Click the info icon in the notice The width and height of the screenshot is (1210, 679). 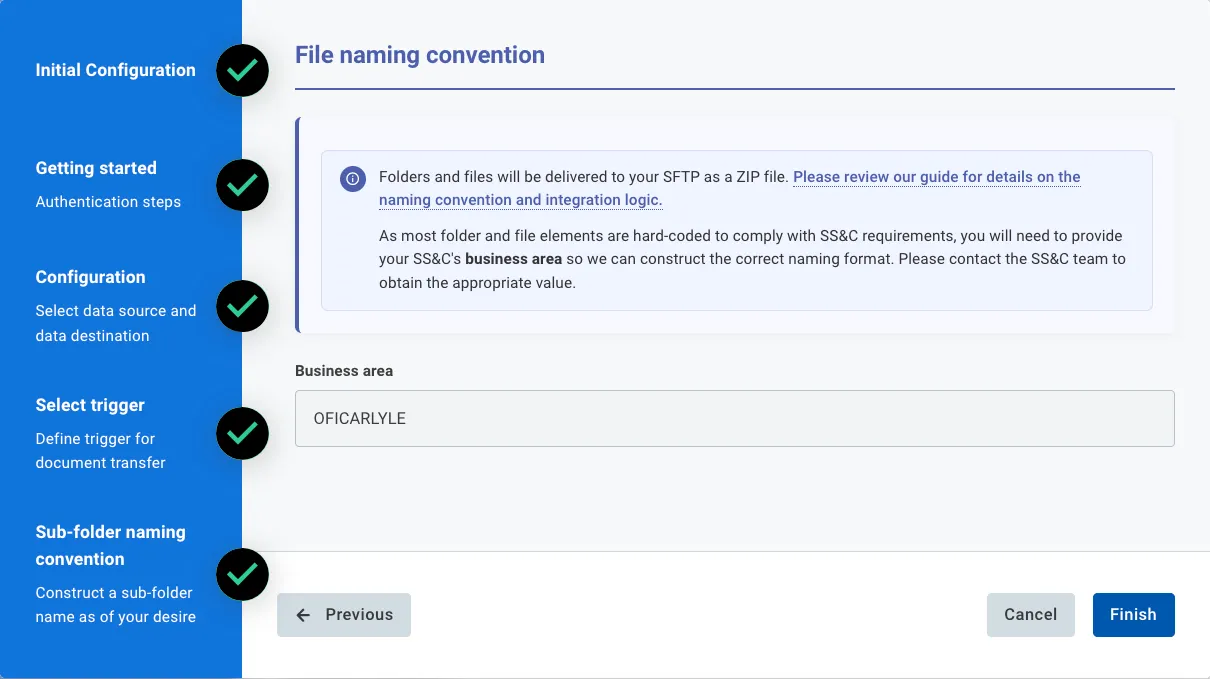352,178
